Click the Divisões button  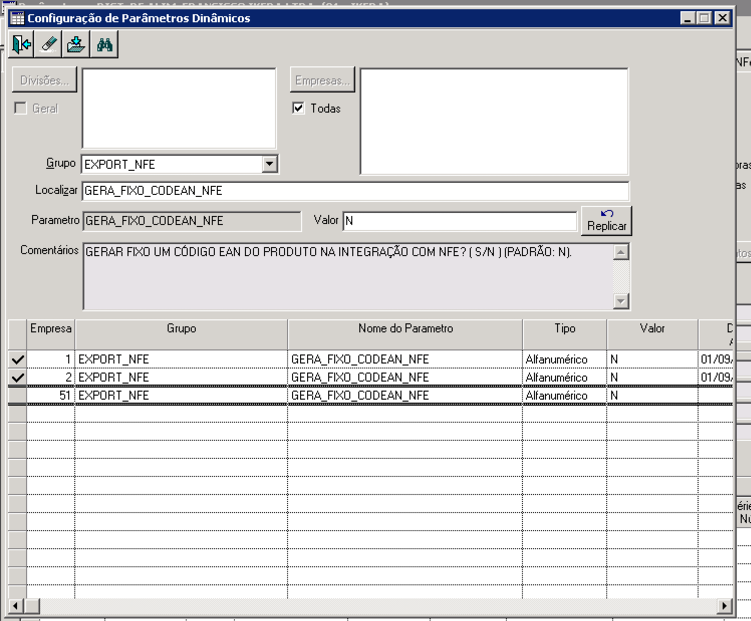click(x=45, y=80)
